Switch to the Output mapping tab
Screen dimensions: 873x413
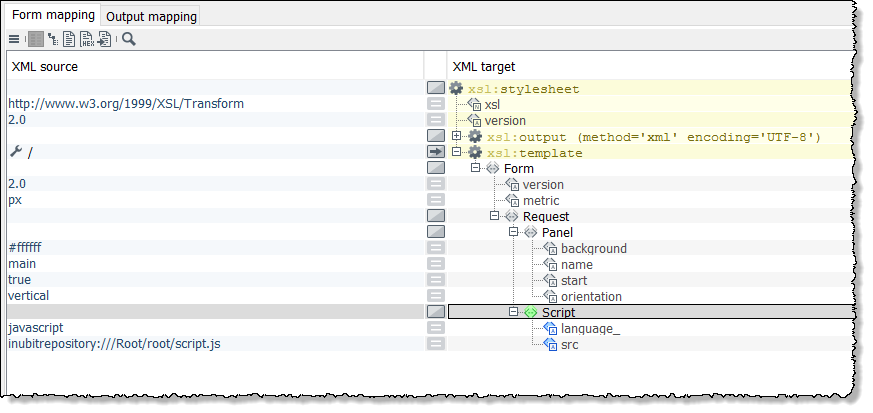pos(152,17)
